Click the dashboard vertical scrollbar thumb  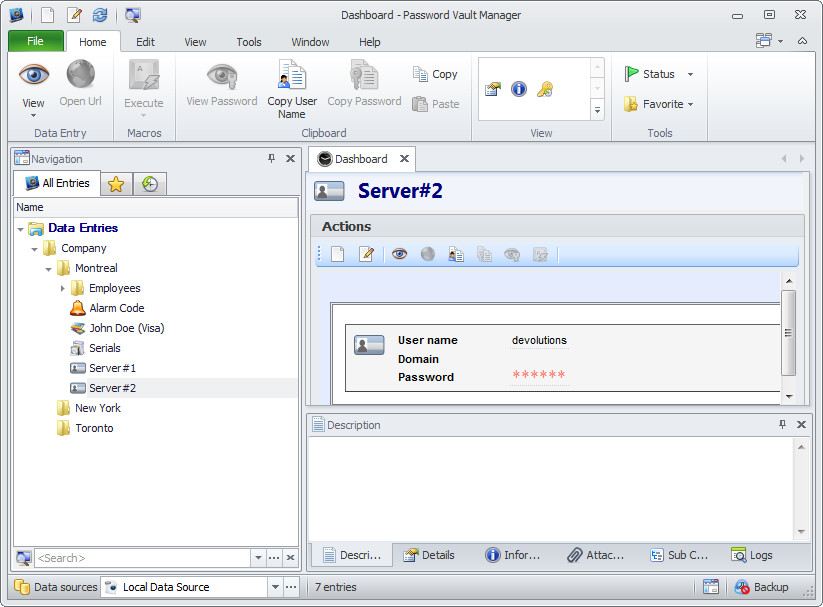[x=788, y=333]
